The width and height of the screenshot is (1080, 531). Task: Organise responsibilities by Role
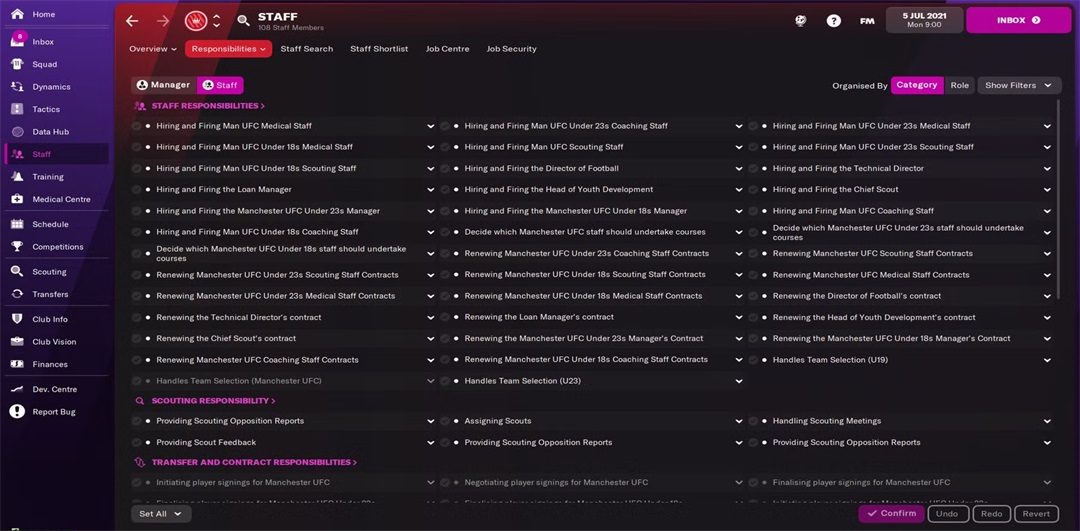coord(959,86)
